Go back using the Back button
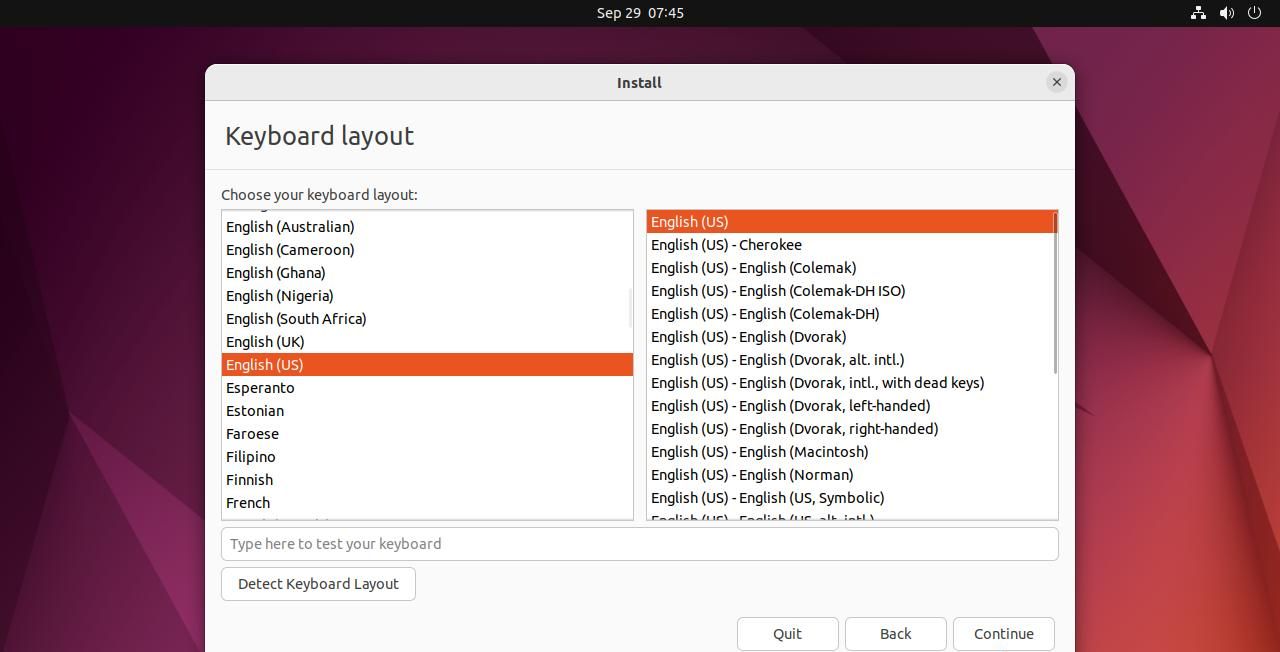This screenshot has height=652, width=1280. point(895,634)
